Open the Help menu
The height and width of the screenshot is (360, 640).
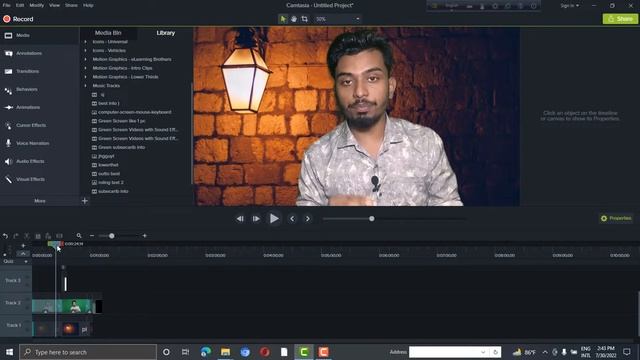(88, 5)
